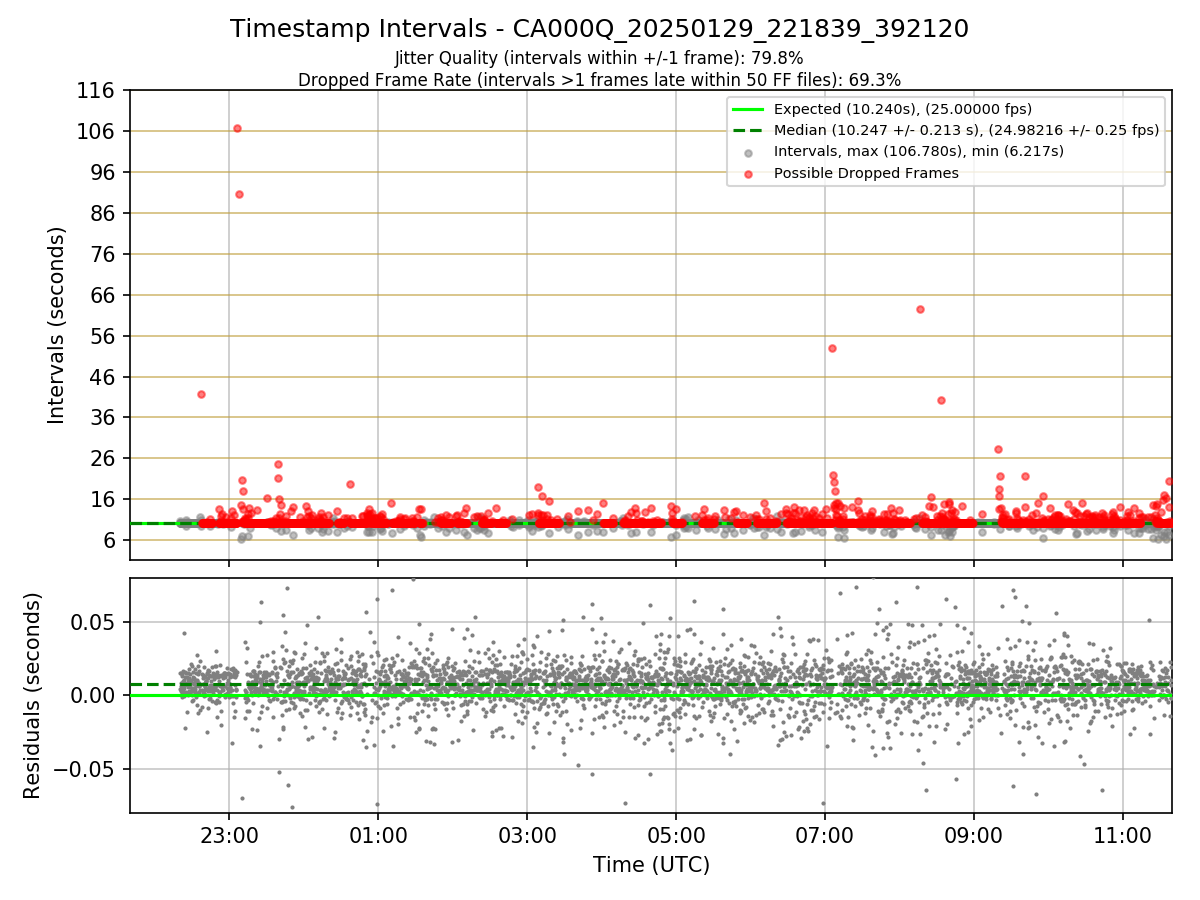1200x900 pixels.
Task: Click the red point near 41 seconds before 23:00
Action: [201, 394]
